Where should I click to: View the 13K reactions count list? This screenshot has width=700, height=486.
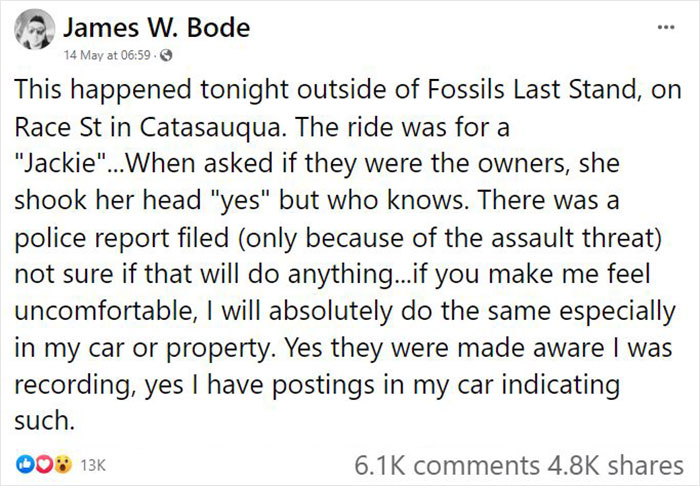click(x=92, y=466)
